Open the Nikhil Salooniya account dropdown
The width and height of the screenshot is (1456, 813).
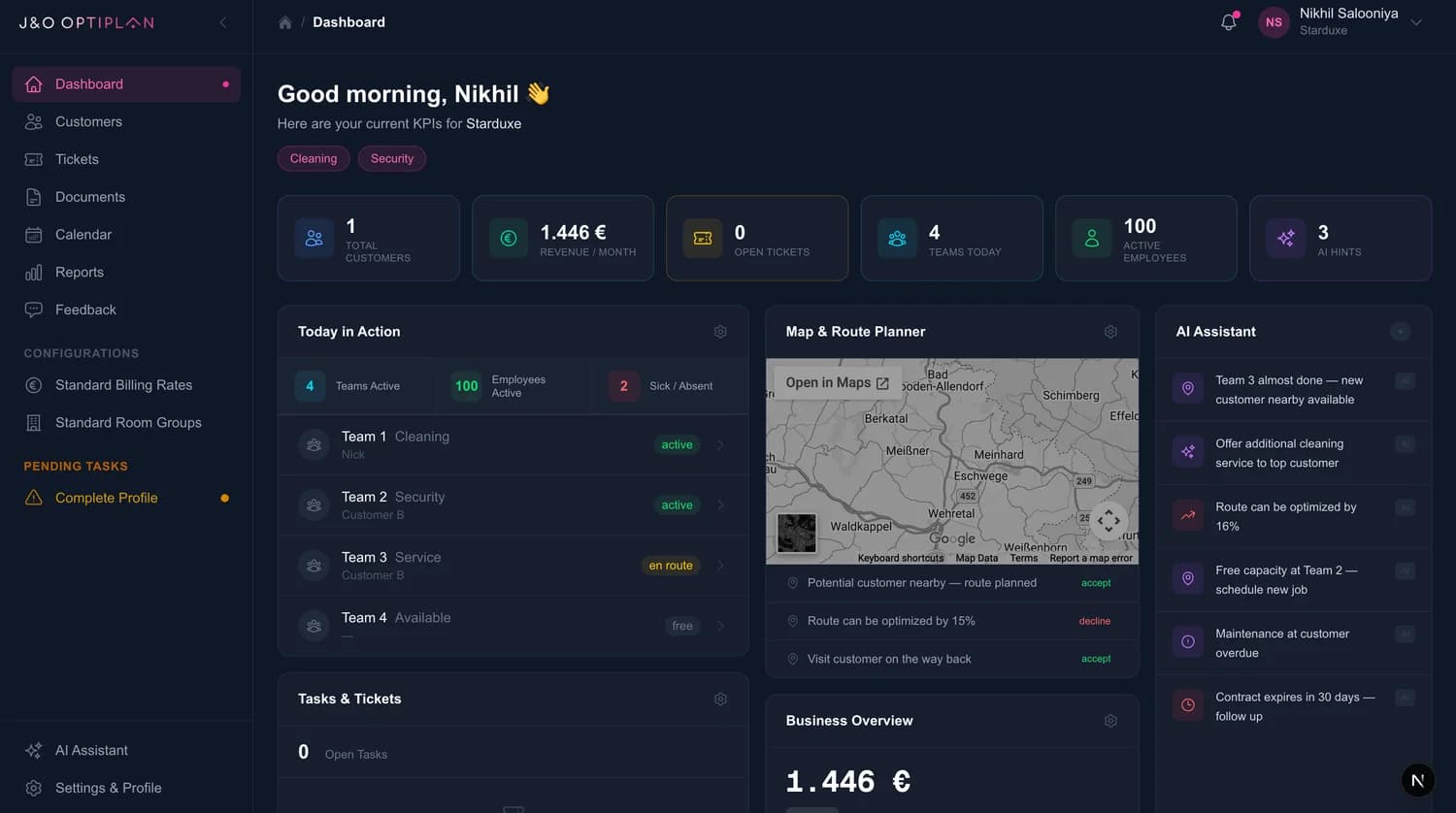tap(1340, 22)
